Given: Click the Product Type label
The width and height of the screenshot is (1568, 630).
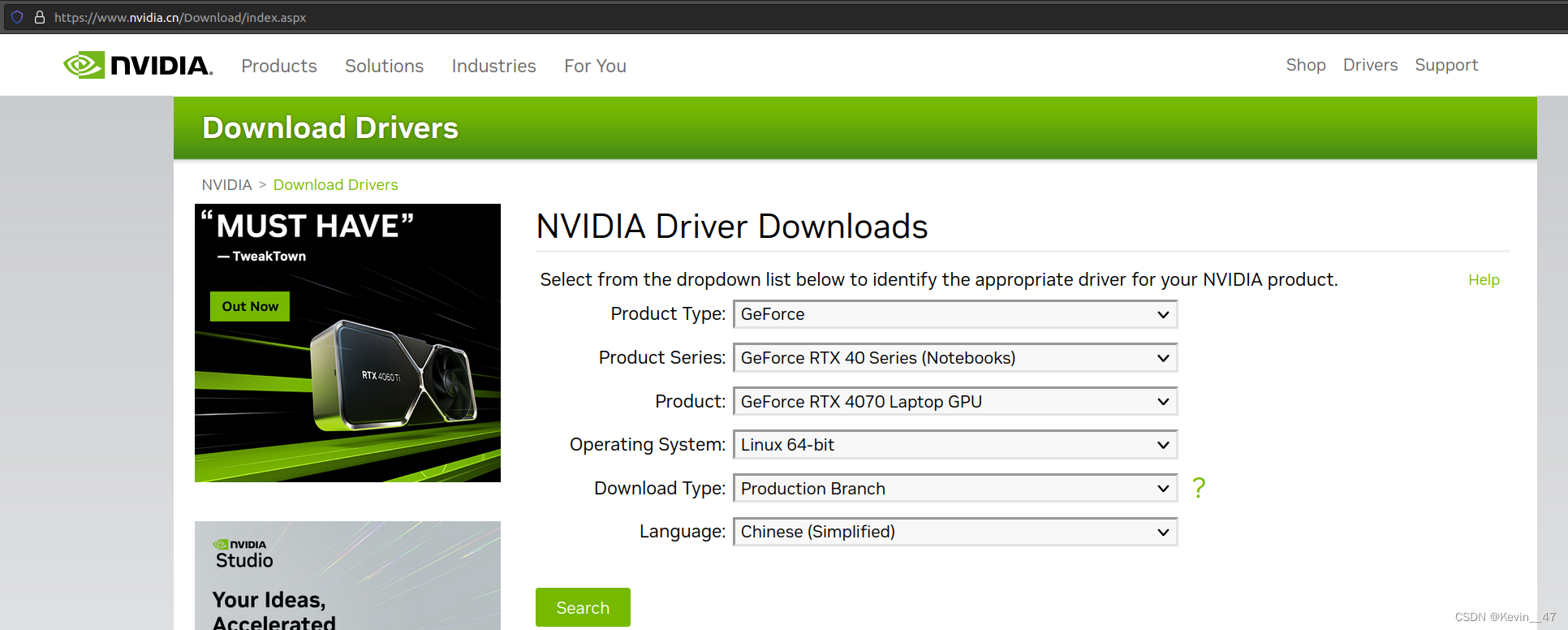Looking at the screenshot, I should point(668,314).
